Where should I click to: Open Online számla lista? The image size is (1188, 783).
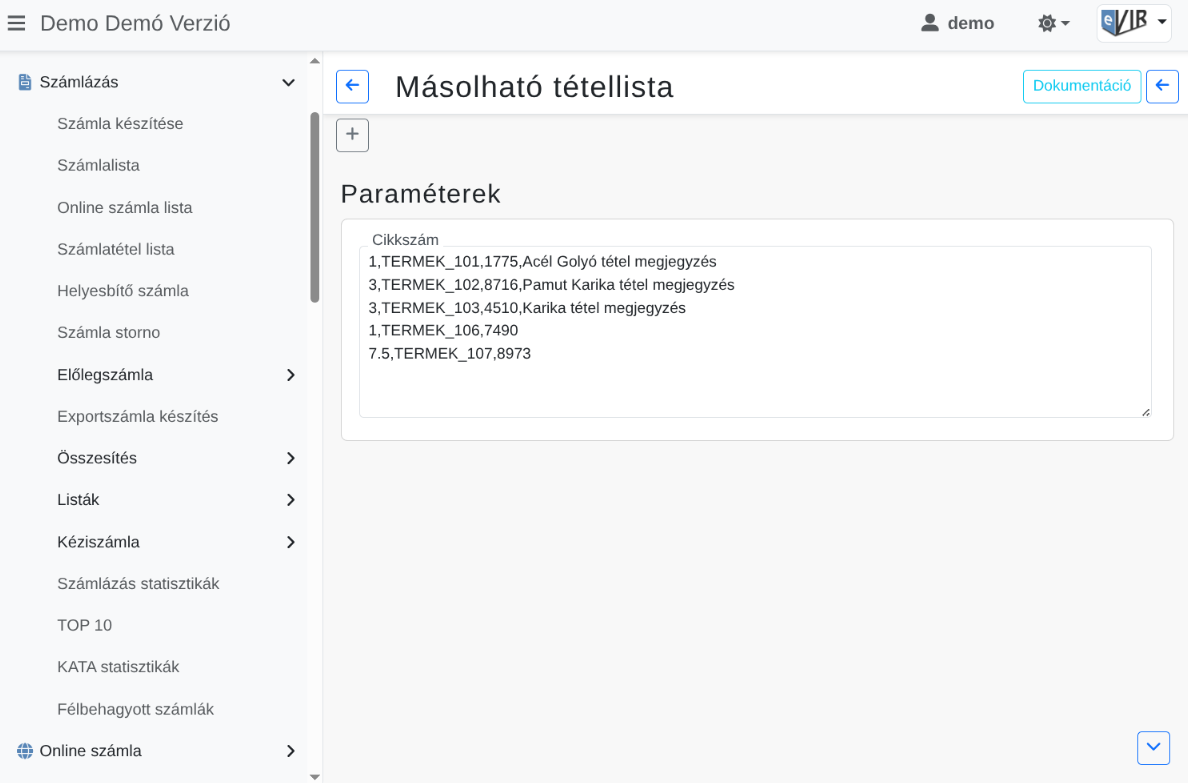(x=125, y=207)
